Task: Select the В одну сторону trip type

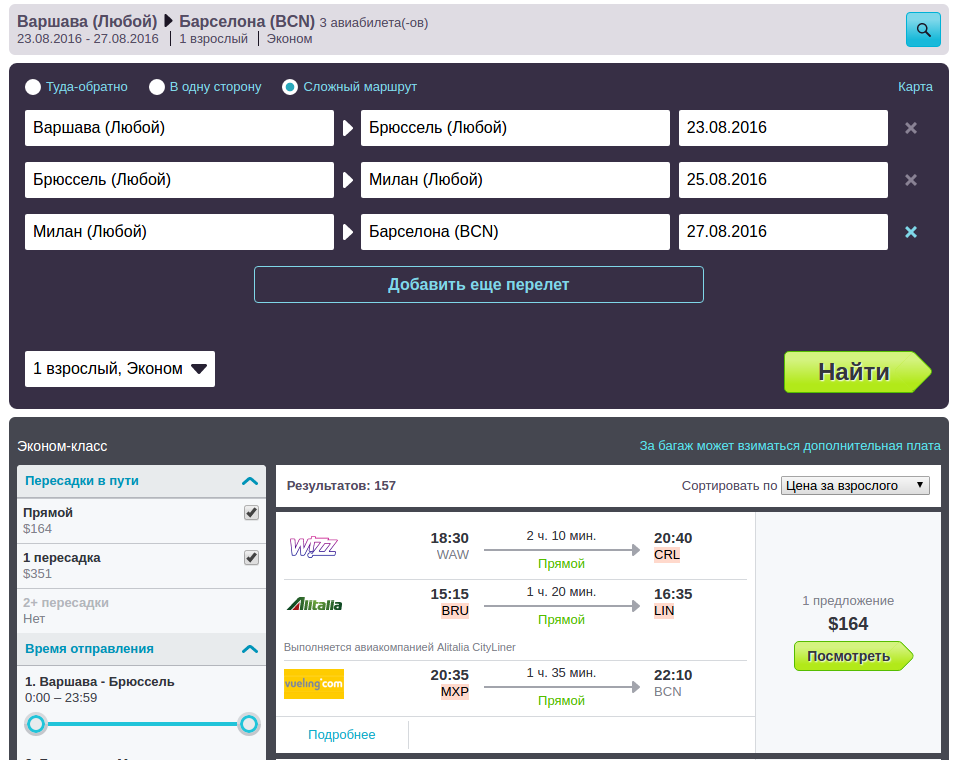Action: [156, 87]
